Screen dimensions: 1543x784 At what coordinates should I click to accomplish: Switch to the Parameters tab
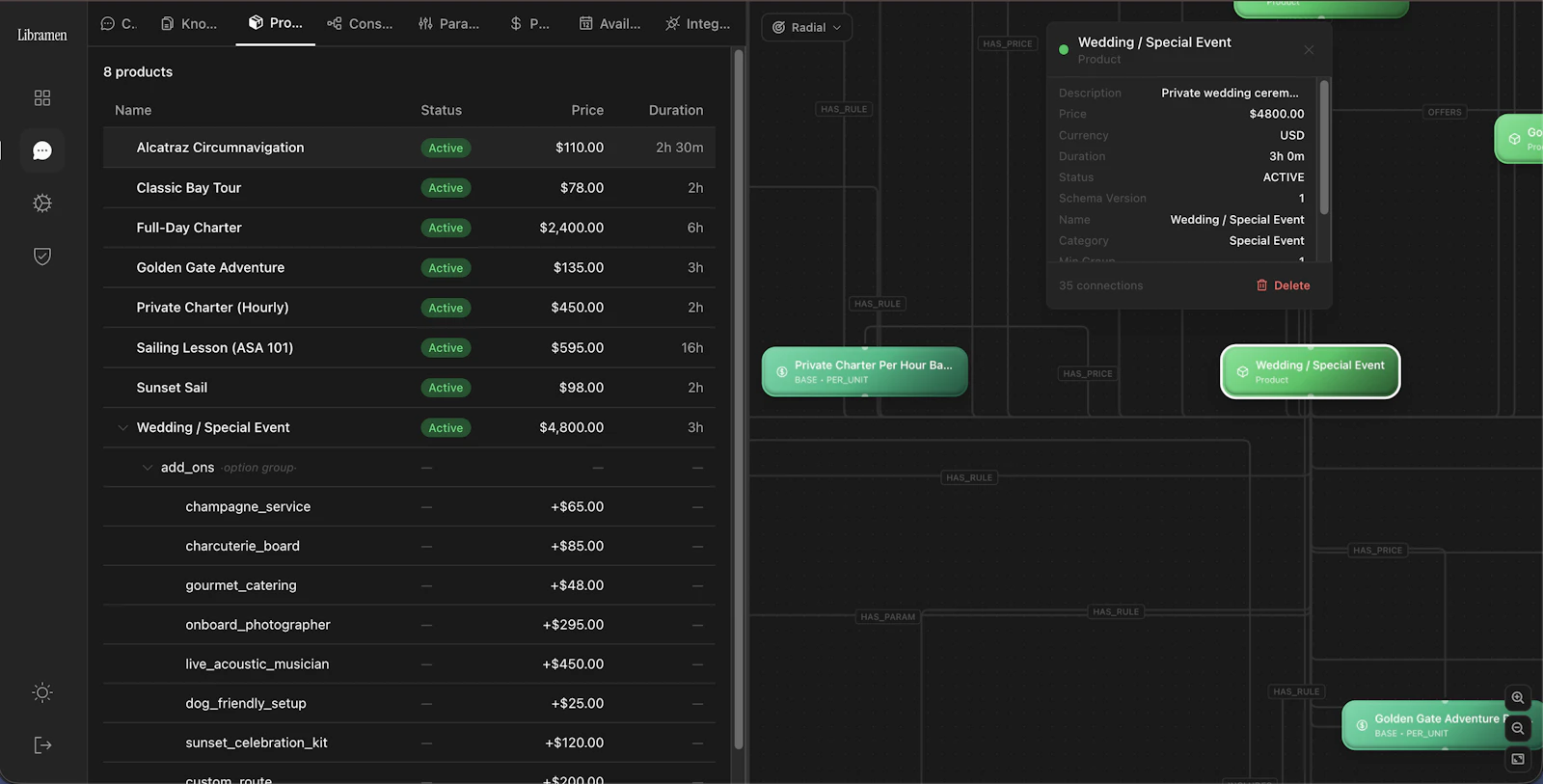click(x=448, y=23)
